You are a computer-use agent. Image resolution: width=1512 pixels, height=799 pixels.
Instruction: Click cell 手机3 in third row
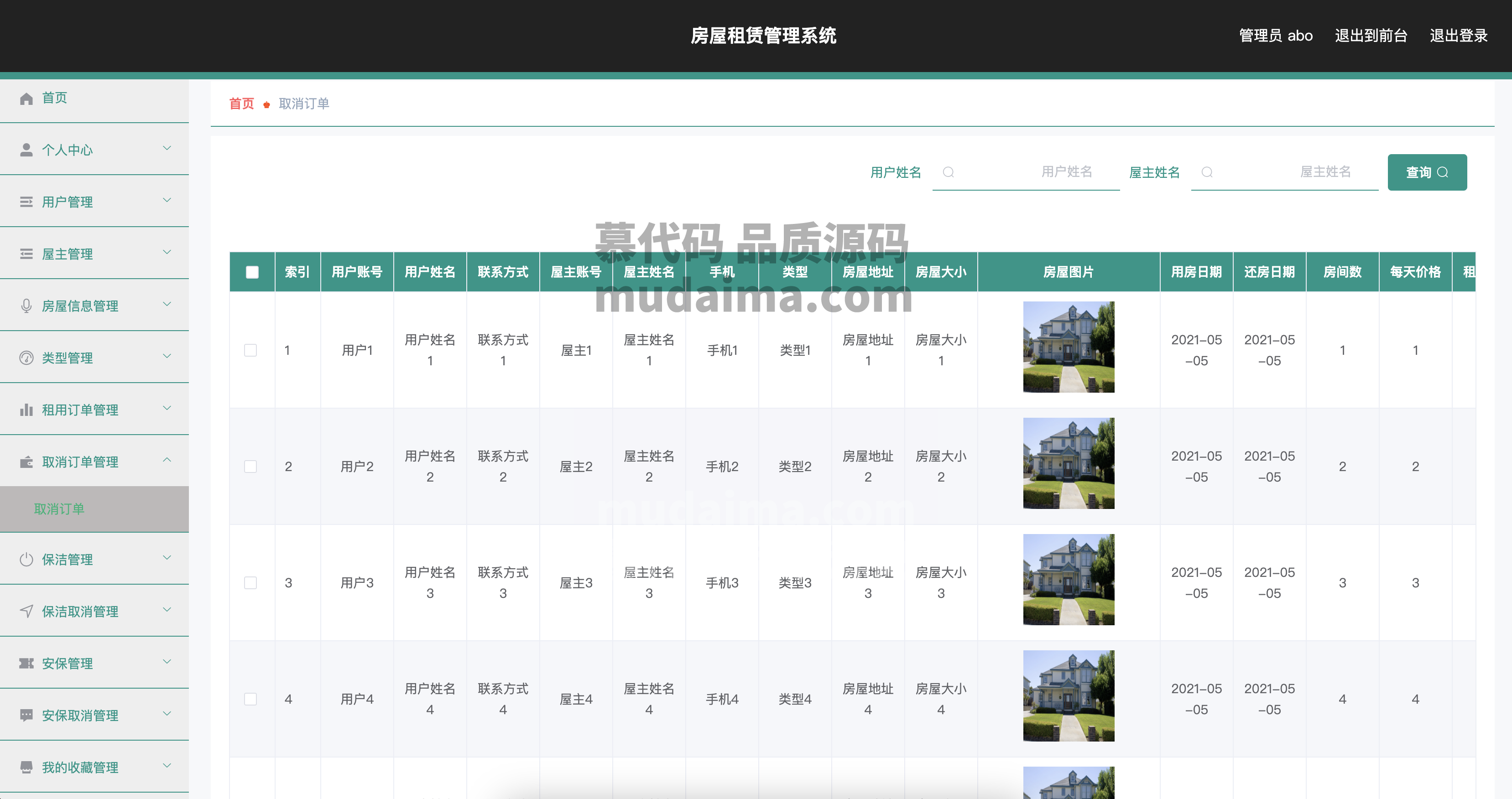tap(722, 583)
